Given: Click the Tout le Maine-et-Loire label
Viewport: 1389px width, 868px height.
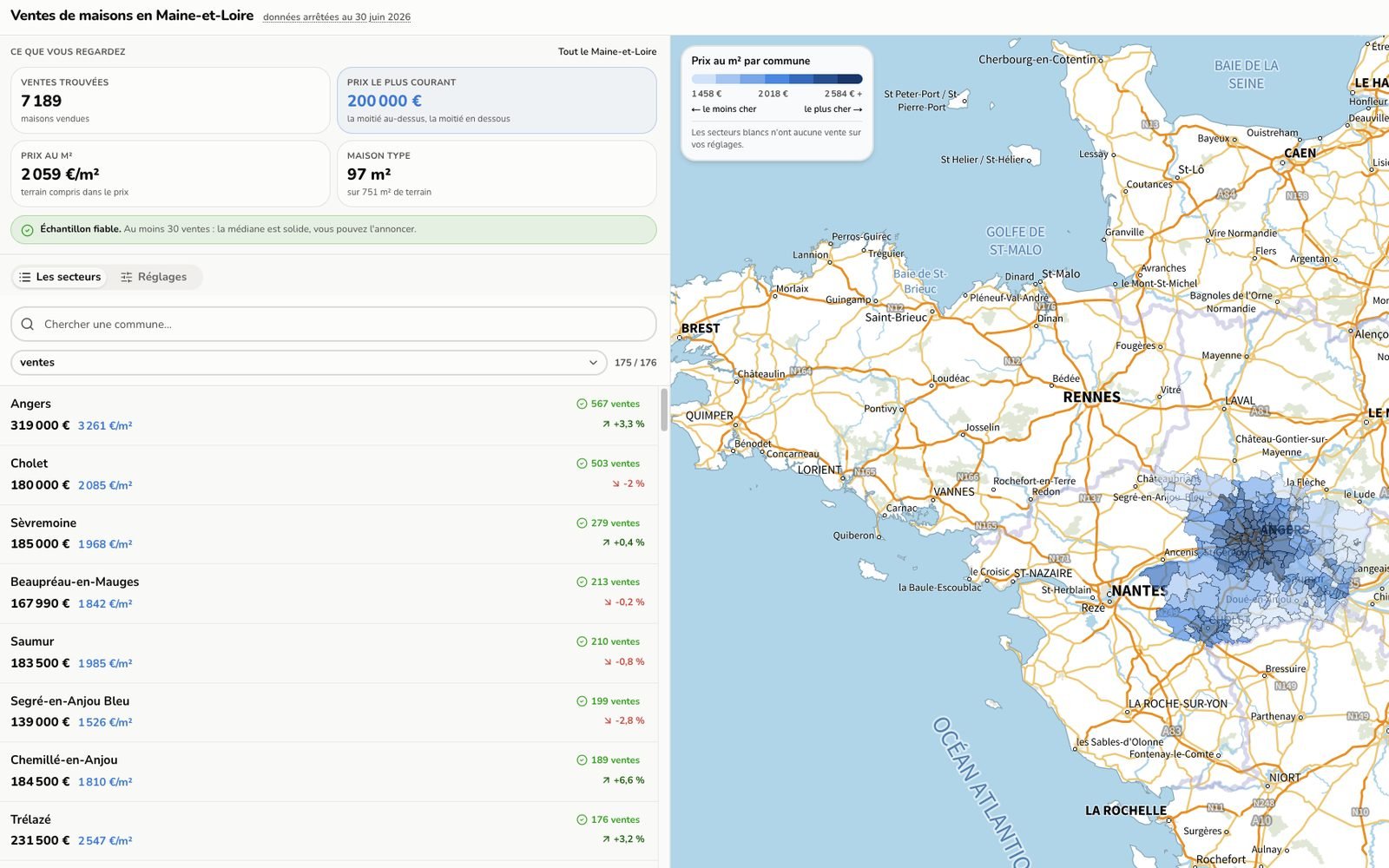Looking at the screenshot, I should point(607,52).
